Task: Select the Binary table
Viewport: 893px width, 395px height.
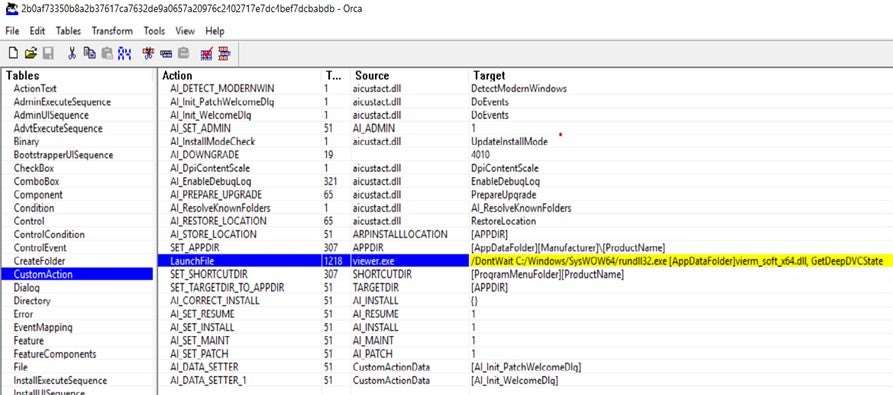Action: click(x=26, y=142)
